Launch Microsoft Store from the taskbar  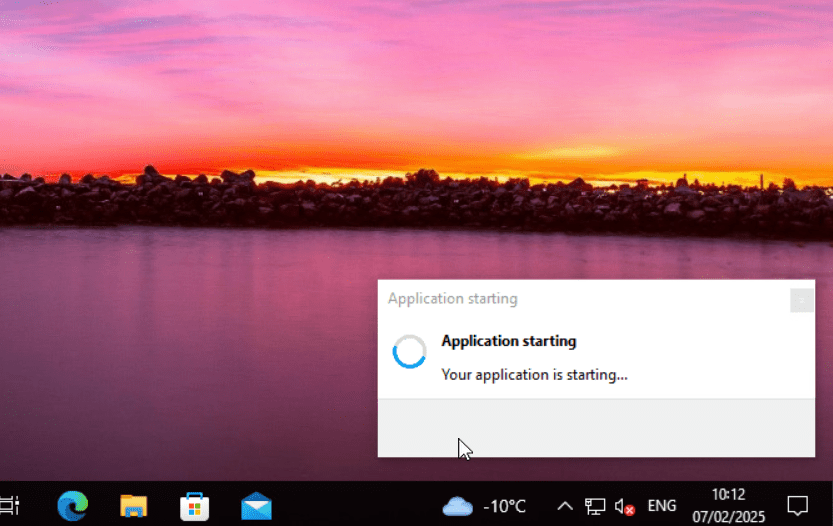click(195, 505)
